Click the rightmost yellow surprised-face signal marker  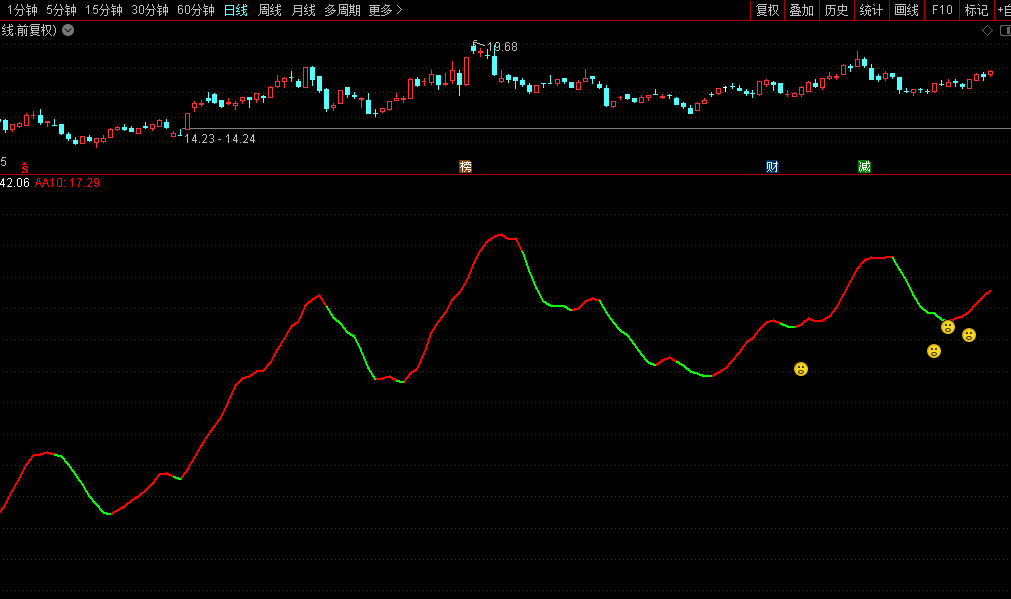tap(969, 335)
